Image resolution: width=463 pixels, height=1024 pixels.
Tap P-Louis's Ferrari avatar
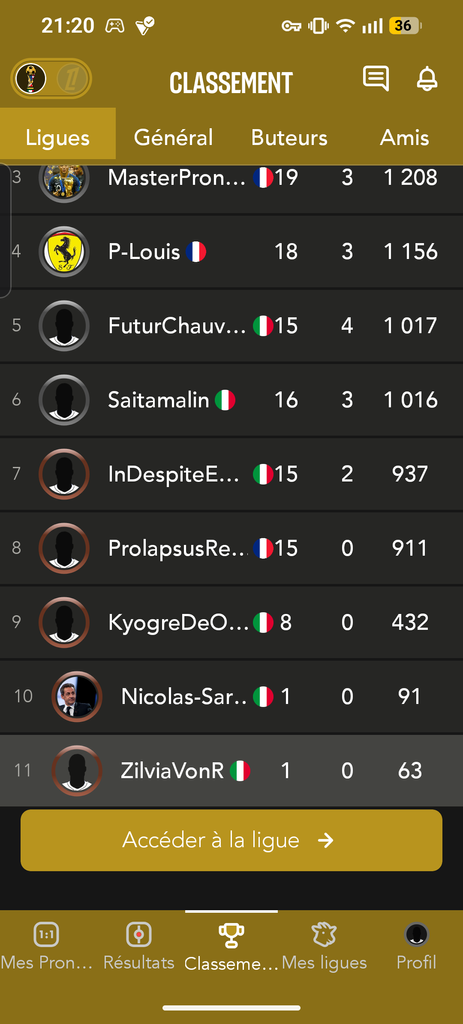[64, 251]
